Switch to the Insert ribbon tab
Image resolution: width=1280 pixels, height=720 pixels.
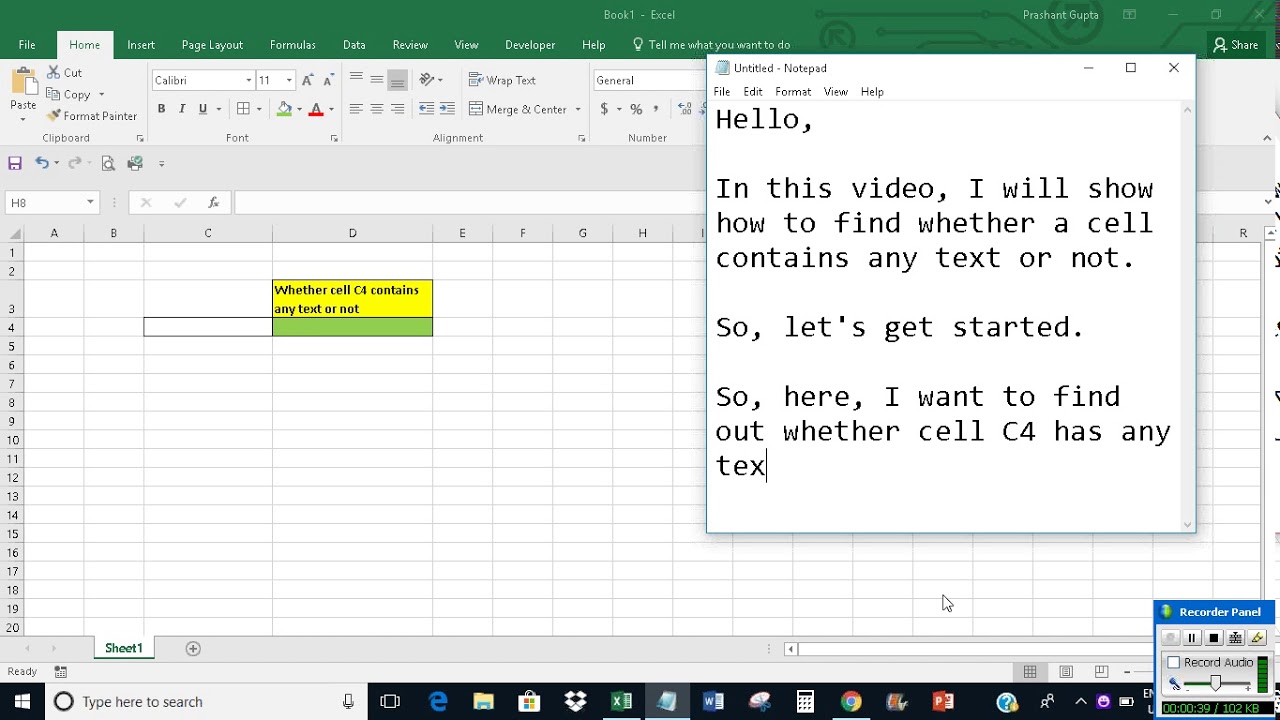click(141, 45)
